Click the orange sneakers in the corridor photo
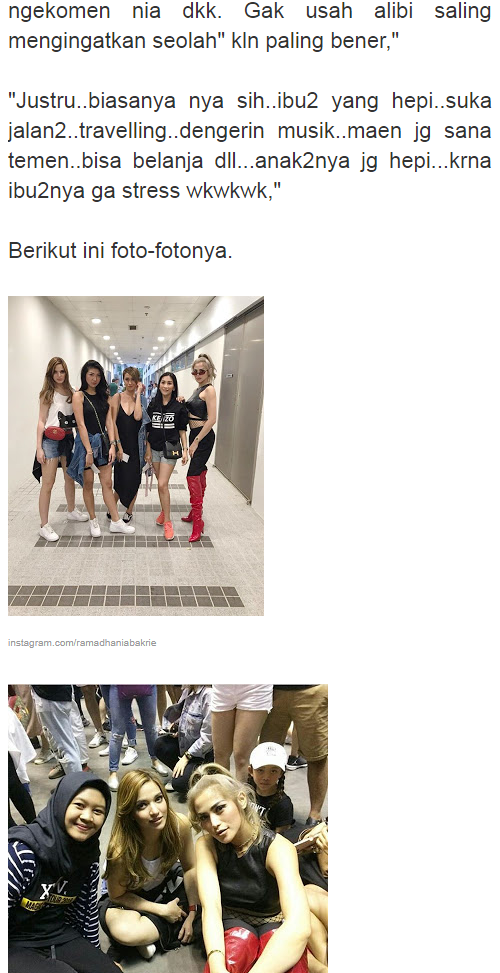Image resolution: width=500 pixels, height=973 pixels. (165, 525)
